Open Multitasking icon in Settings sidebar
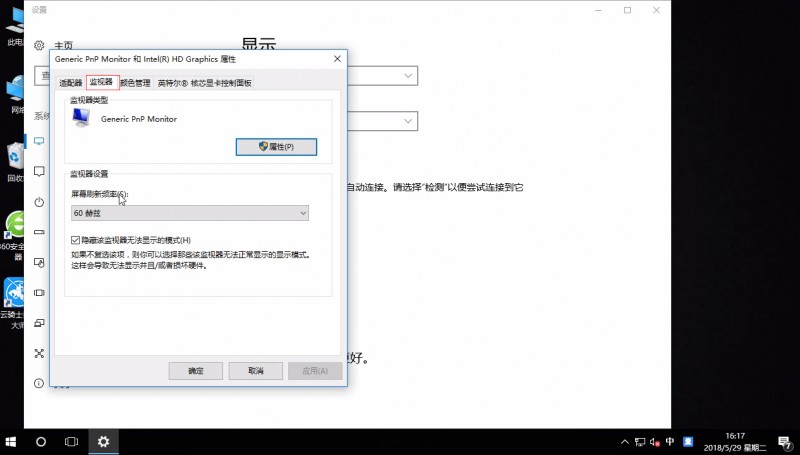The image size is (800, 455). [39, 293]
